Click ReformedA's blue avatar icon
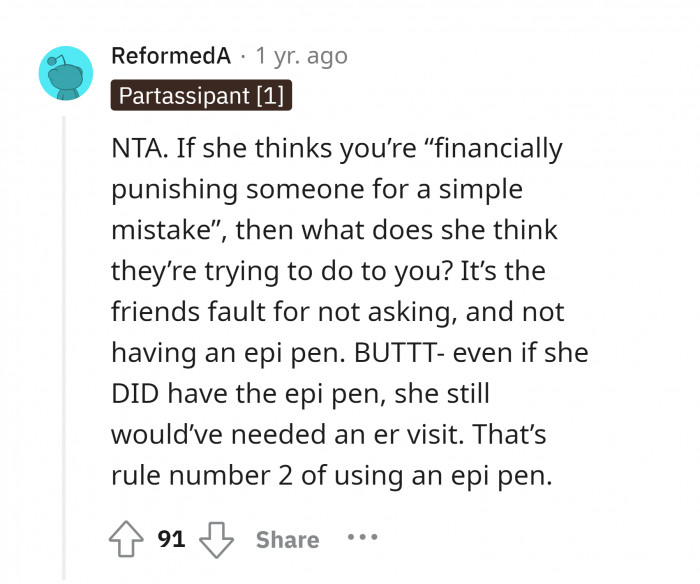 (x=67, y=74)
